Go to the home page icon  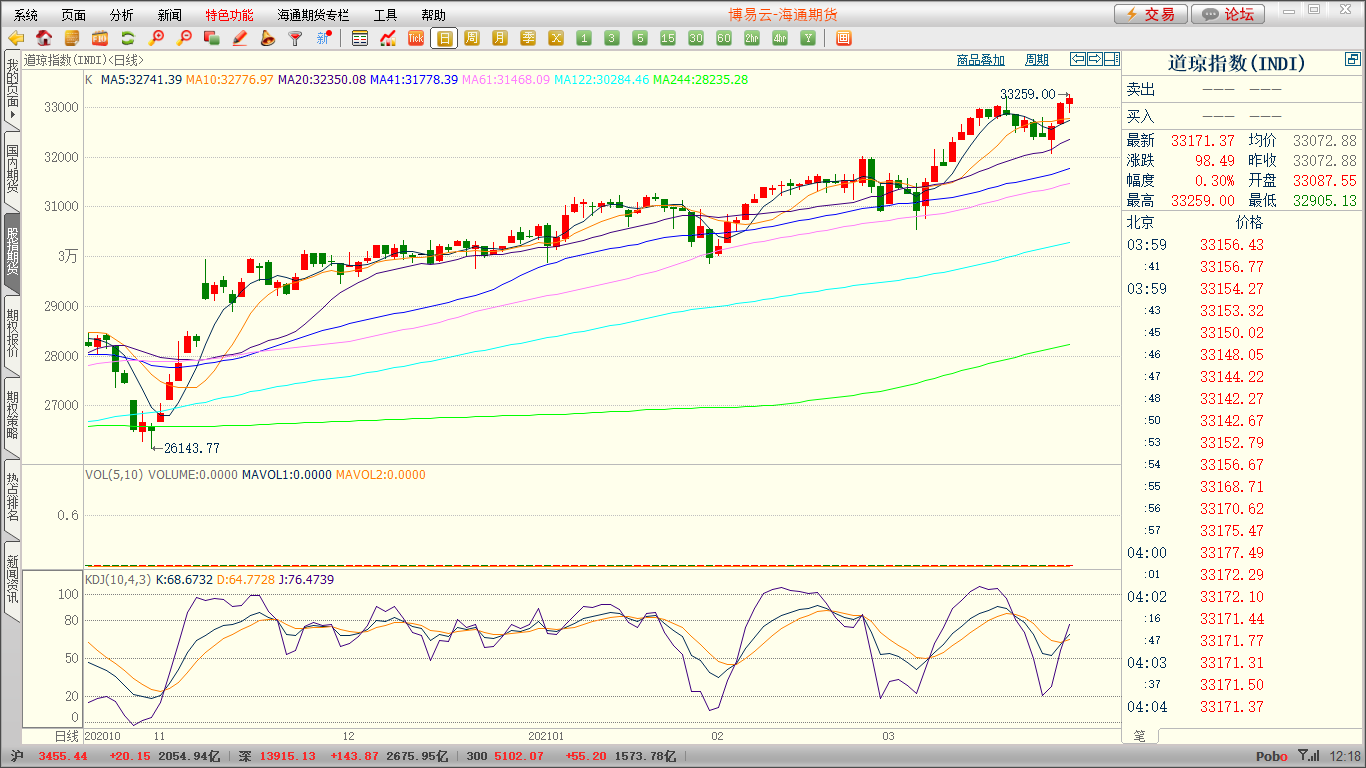[x=44, y=39]
